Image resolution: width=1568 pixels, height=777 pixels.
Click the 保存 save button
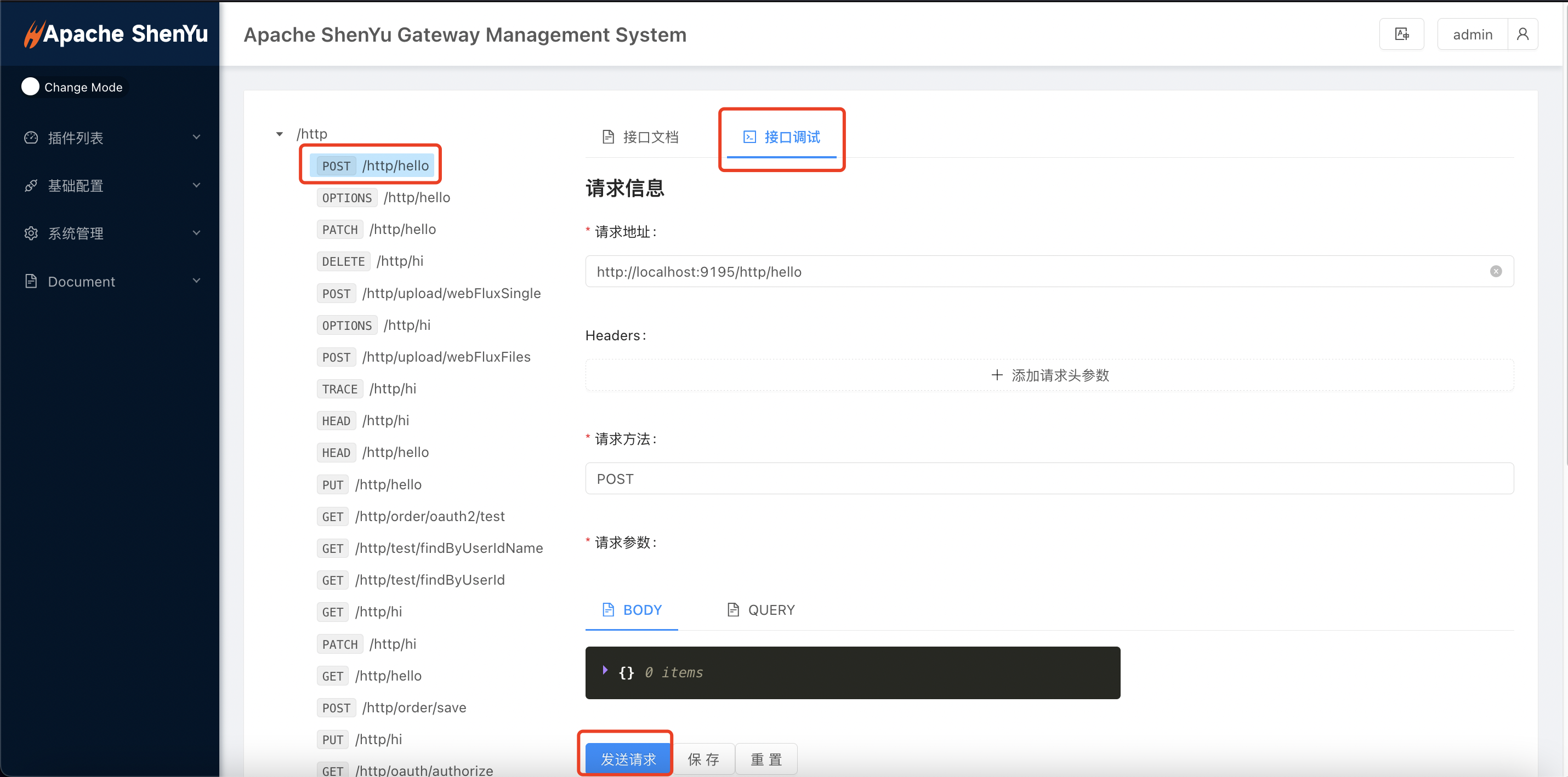[703, 759]
